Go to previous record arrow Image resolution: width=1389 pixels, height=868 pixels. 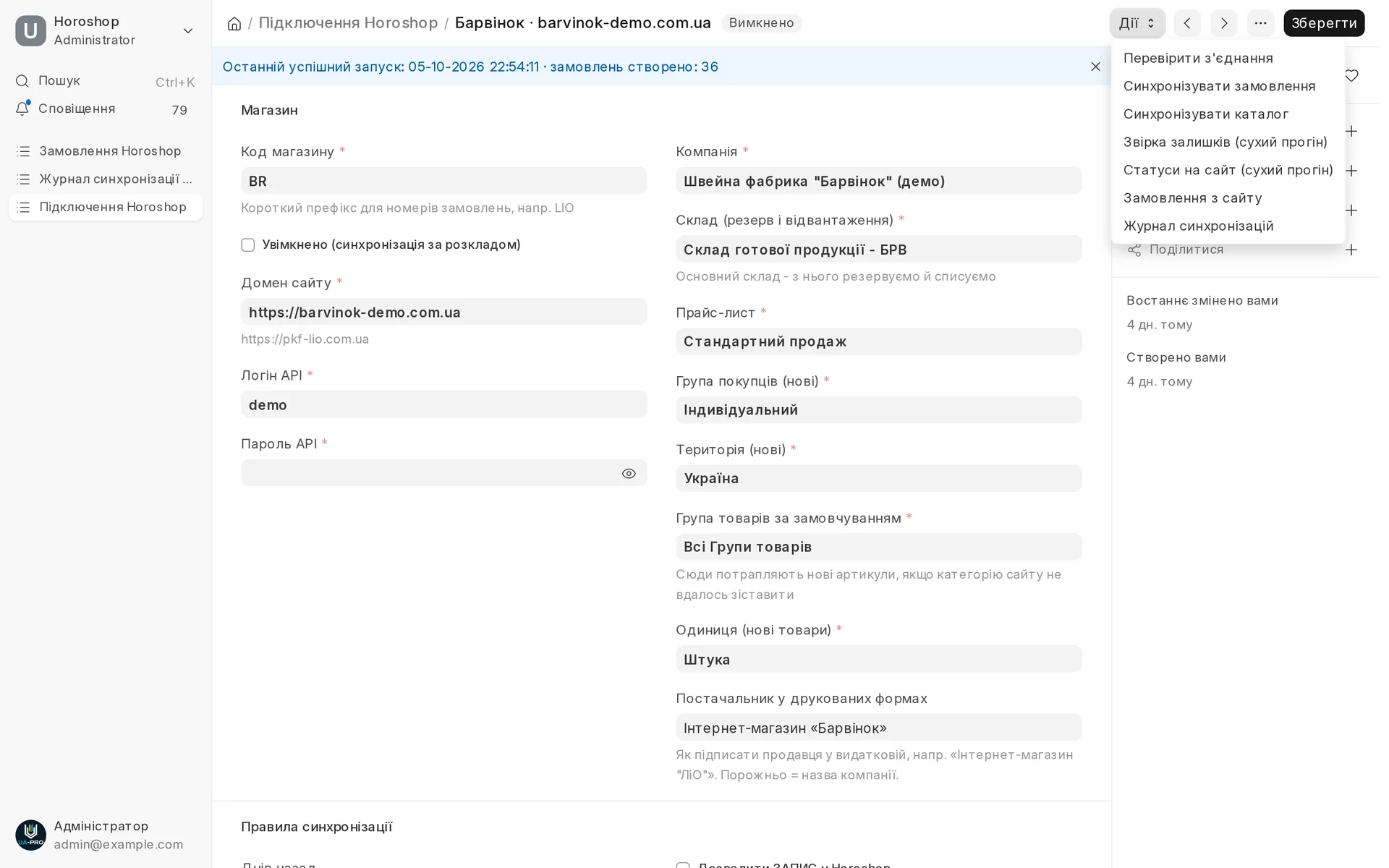(1187, 23)
